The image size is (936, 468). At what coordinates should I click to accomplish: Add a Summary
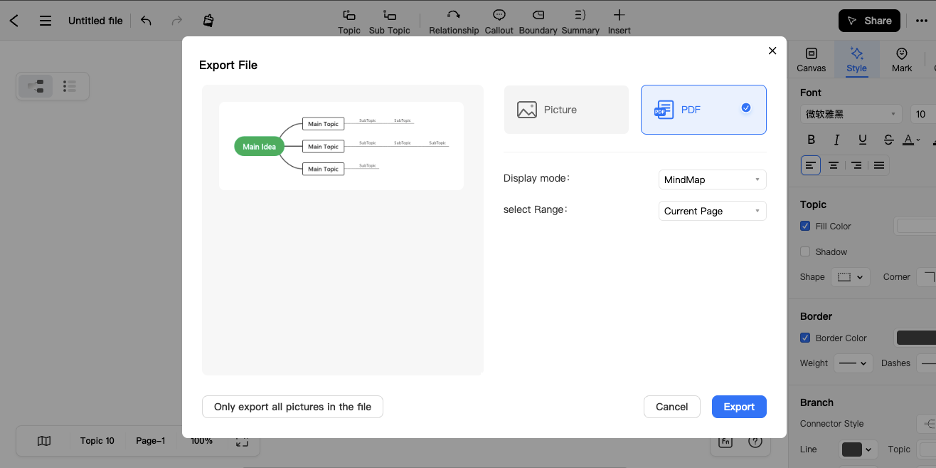click(580, 22)
